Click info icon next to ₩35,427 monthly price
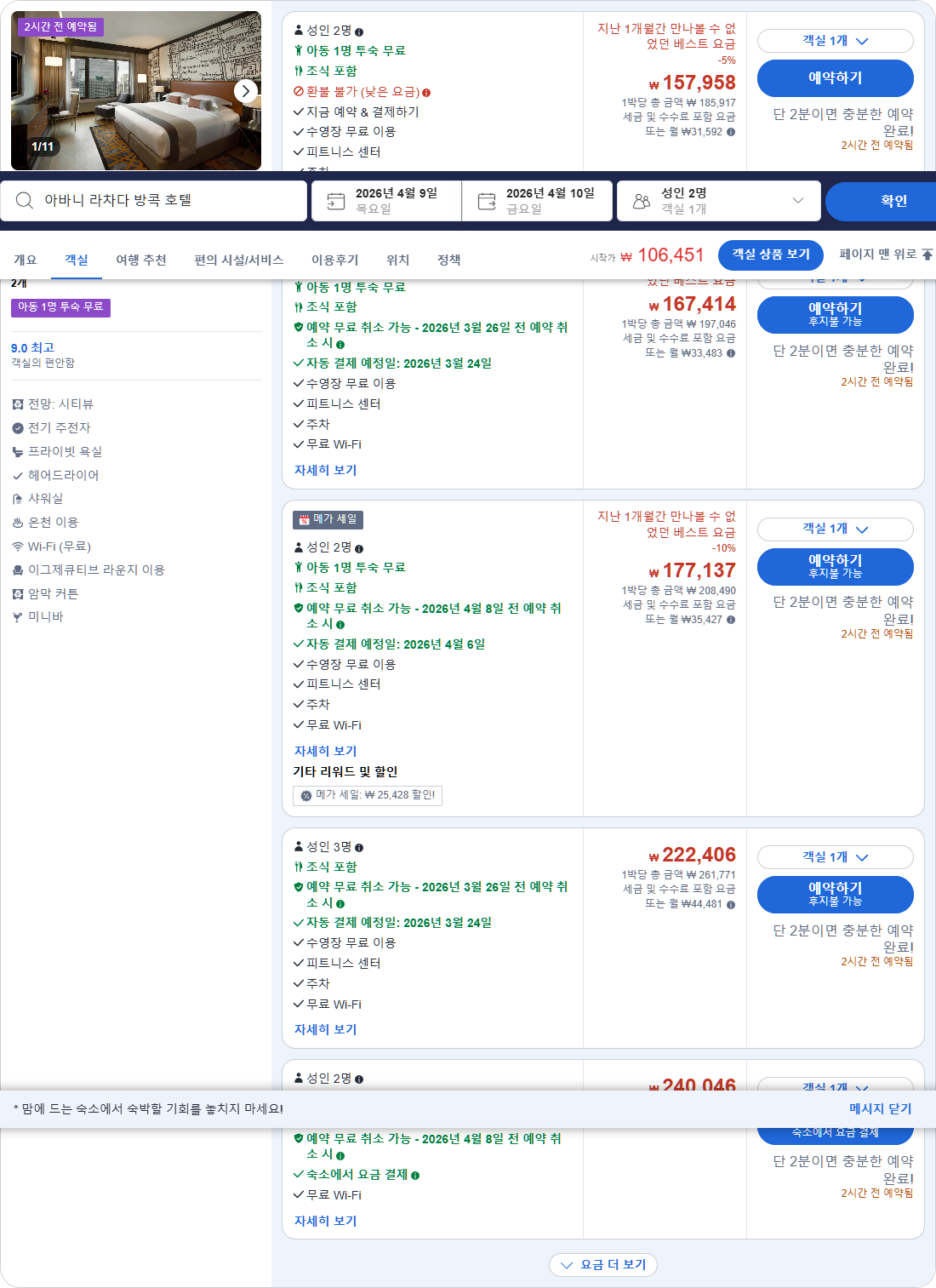This screenshot has width=936, height=1288. 731,620
